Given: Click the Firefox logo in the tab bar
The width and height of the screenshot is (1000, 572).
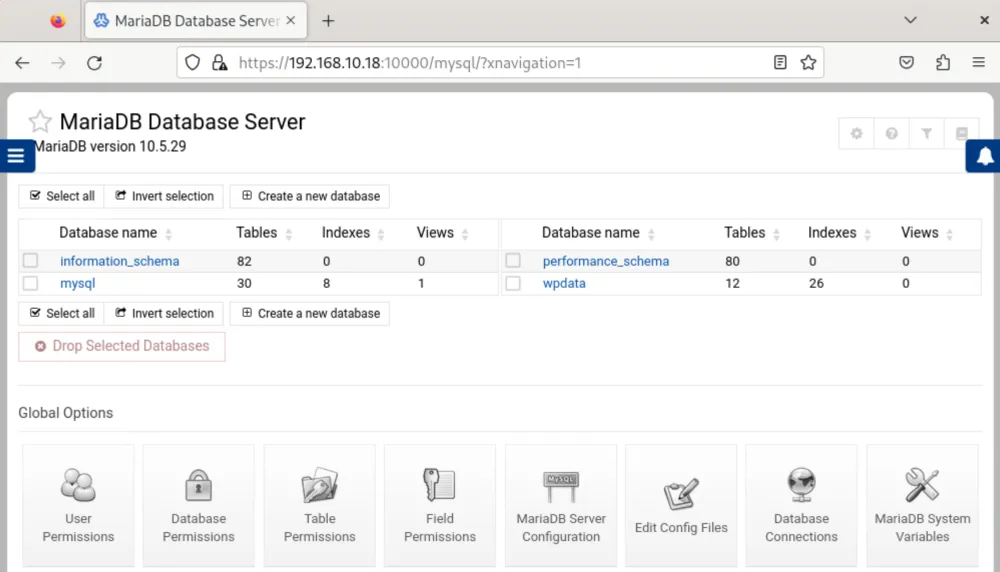Looking at the screenshot, I should click(x=58, y=21).
